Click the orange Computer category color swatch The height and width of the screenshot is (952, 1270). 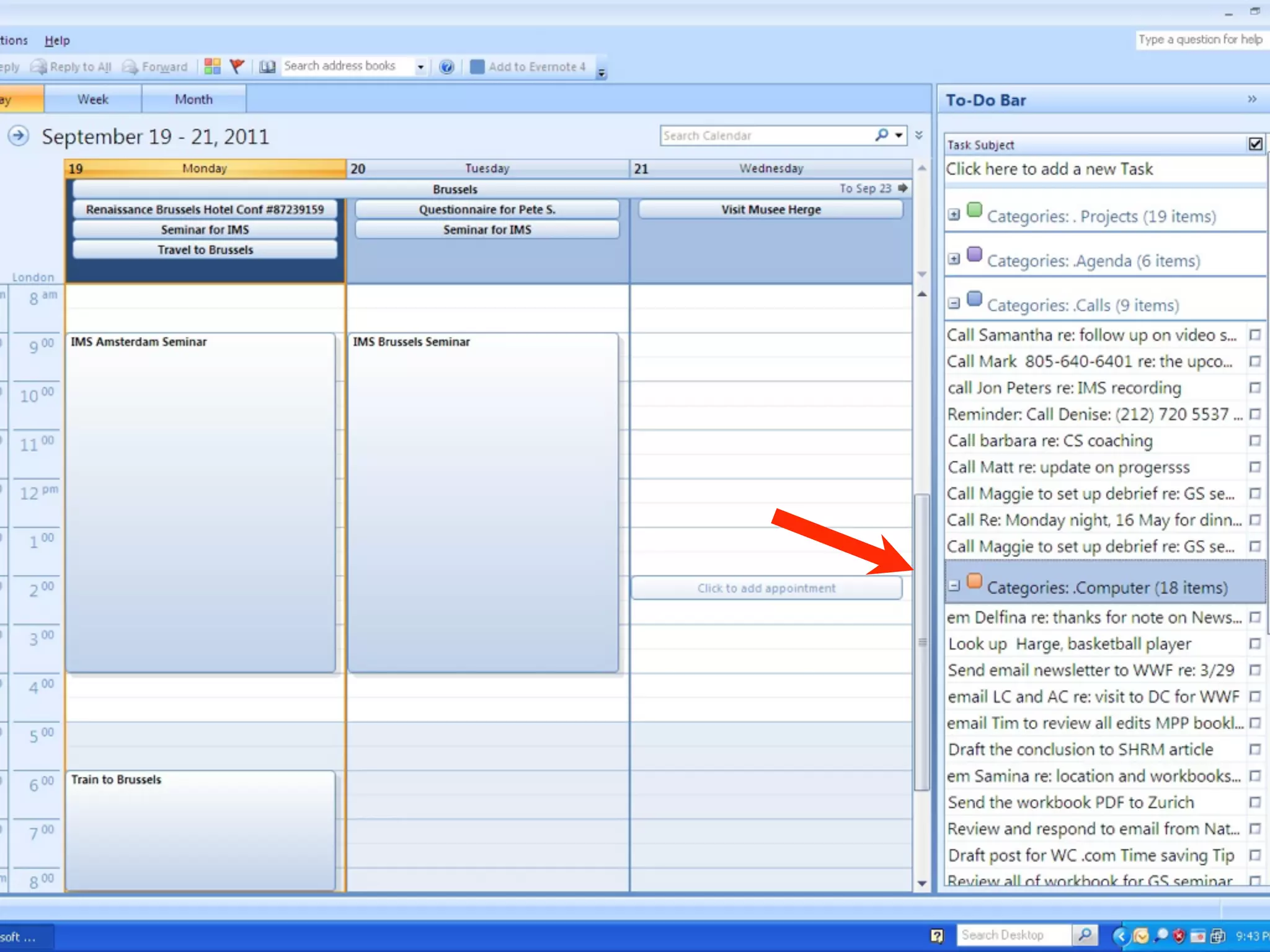pyautogui.click(x=974, y=581)
